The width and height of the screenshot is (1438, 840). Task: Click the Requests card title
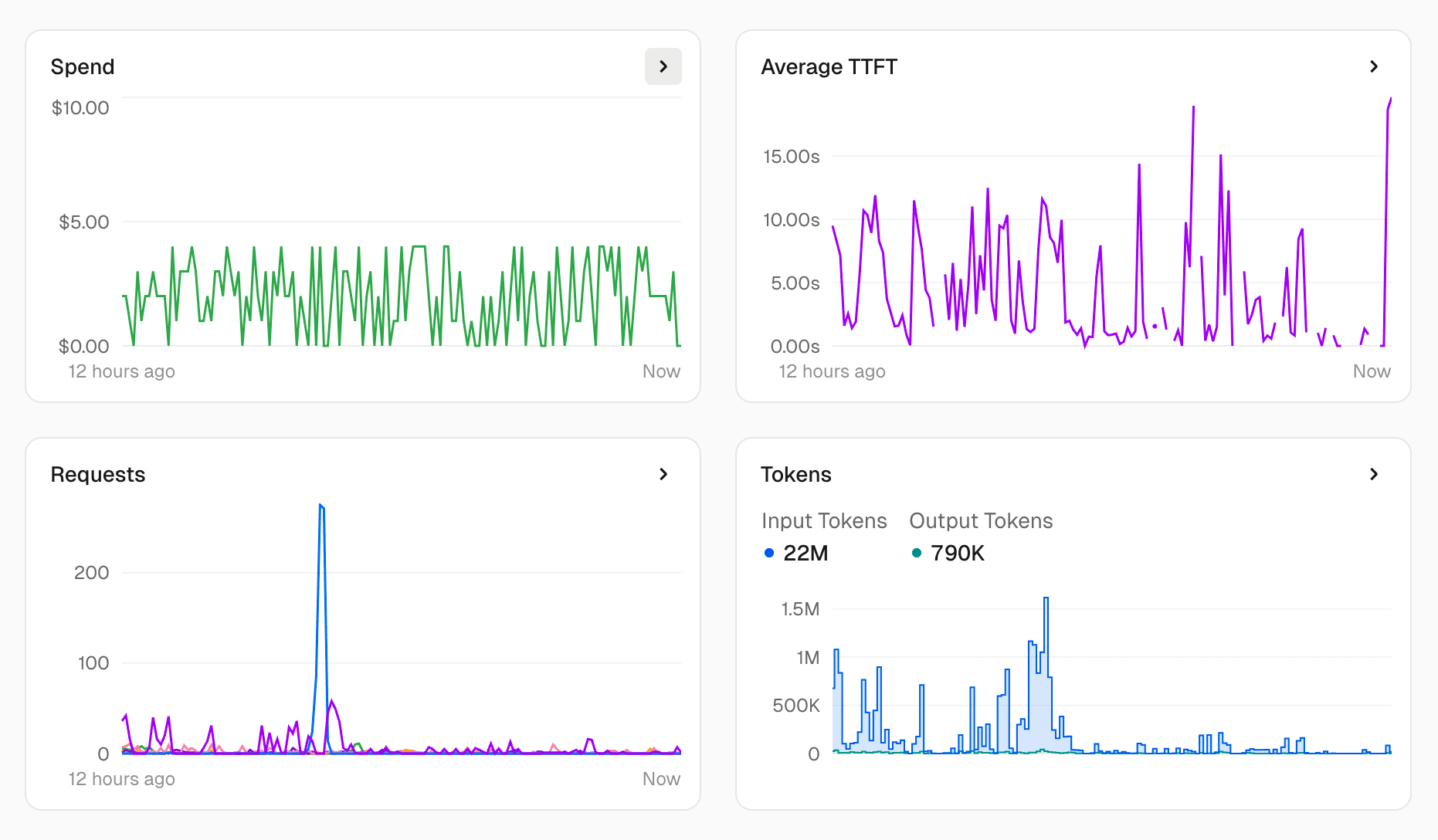98,475
